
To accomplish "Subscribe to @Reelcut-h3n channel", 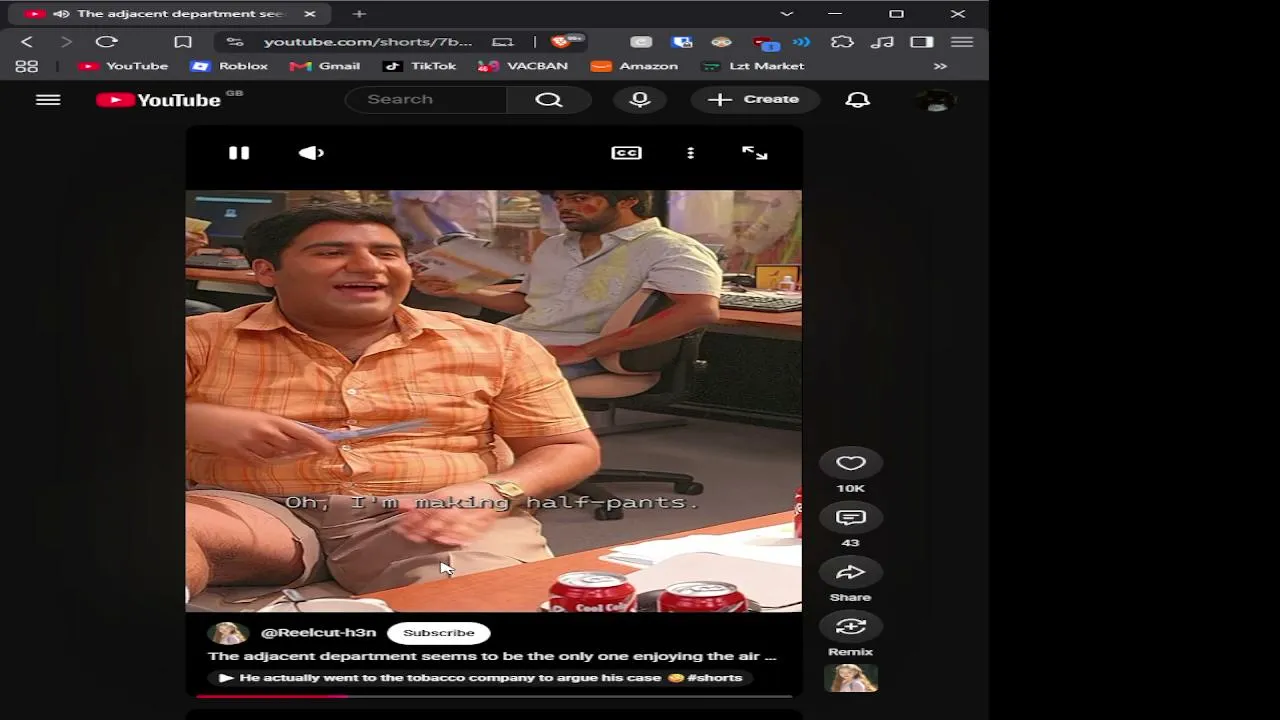I will tap(438, 632).
